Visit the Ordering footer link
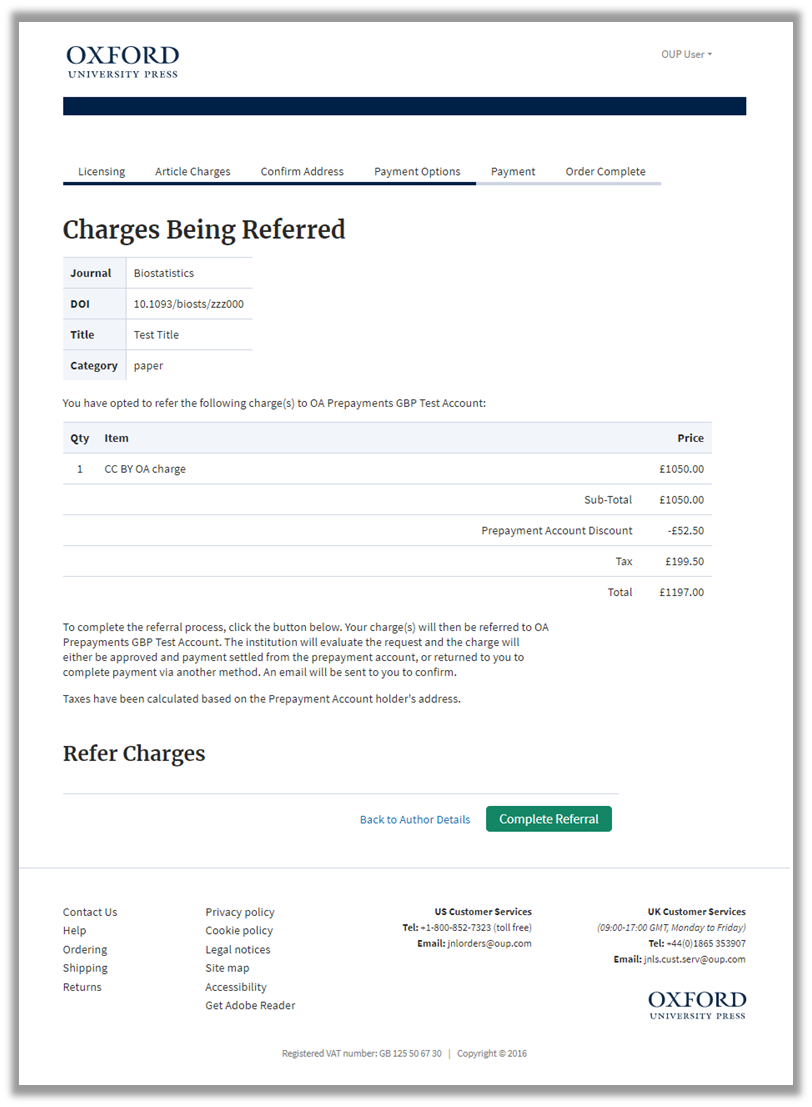Screen dimensions: 812x1107 click(85, 949)
